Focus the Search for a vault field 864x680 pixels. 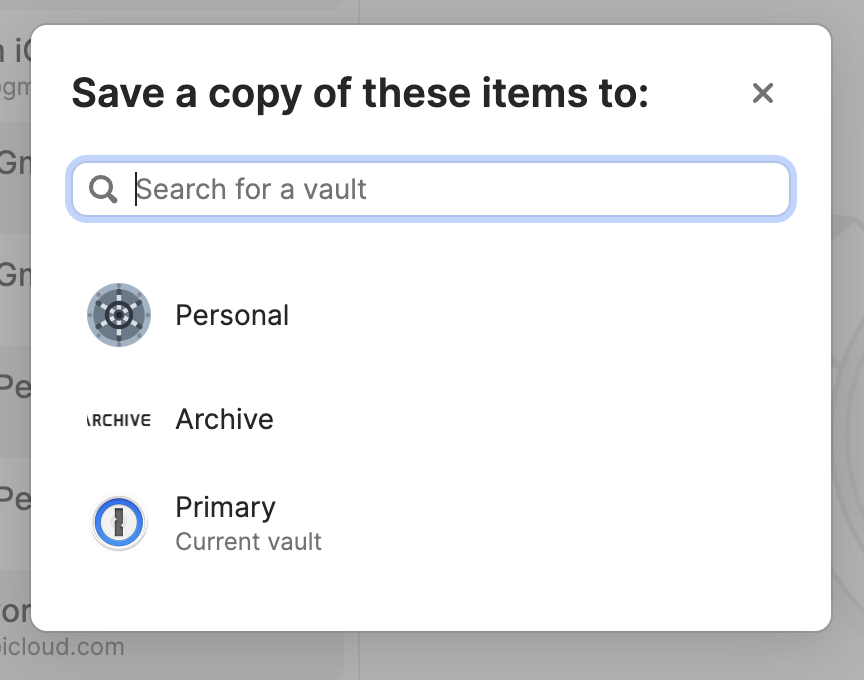click(x=450, y=189)
